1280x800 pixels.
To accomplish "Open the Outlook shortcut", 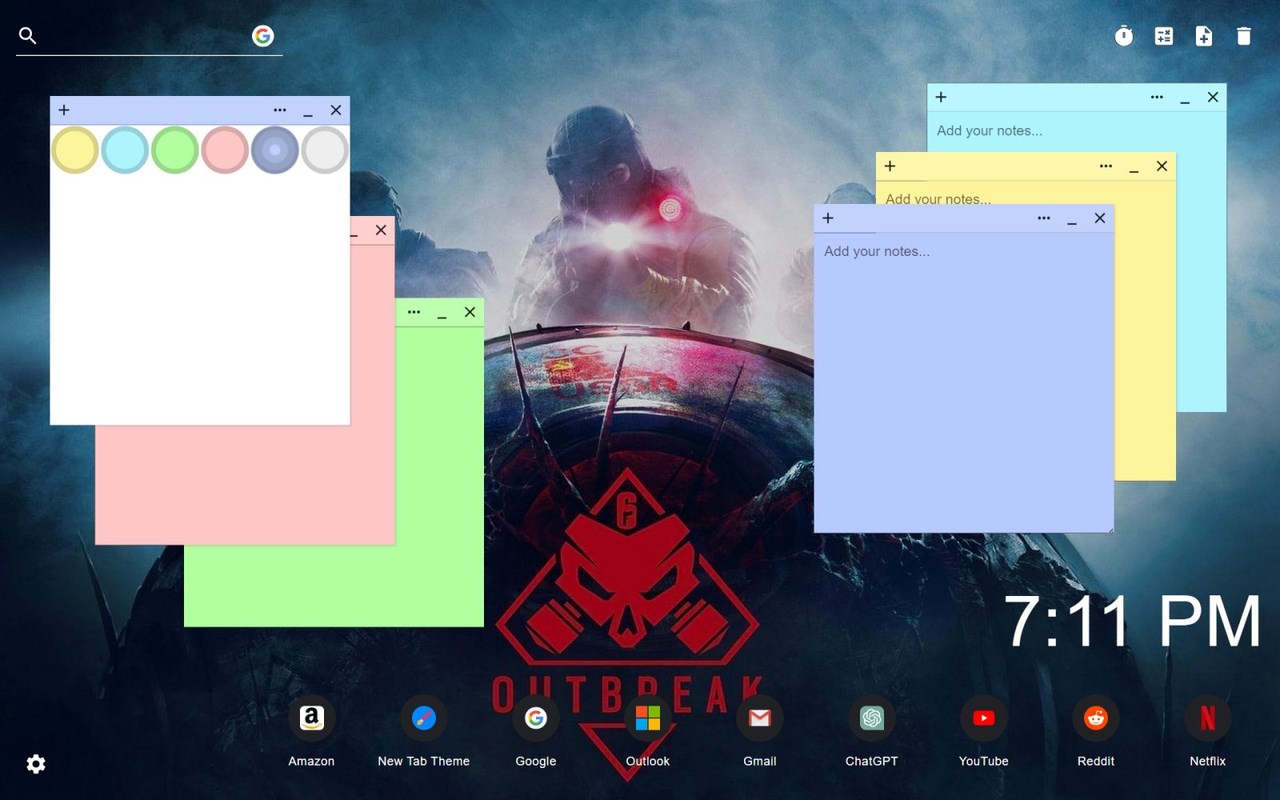I will (x=648, y=718).
